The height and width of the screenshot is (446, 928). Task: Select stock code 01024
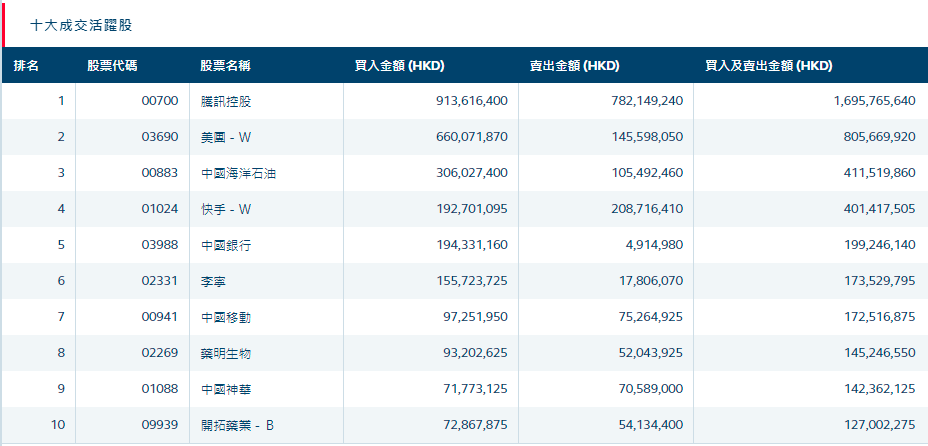160,209
